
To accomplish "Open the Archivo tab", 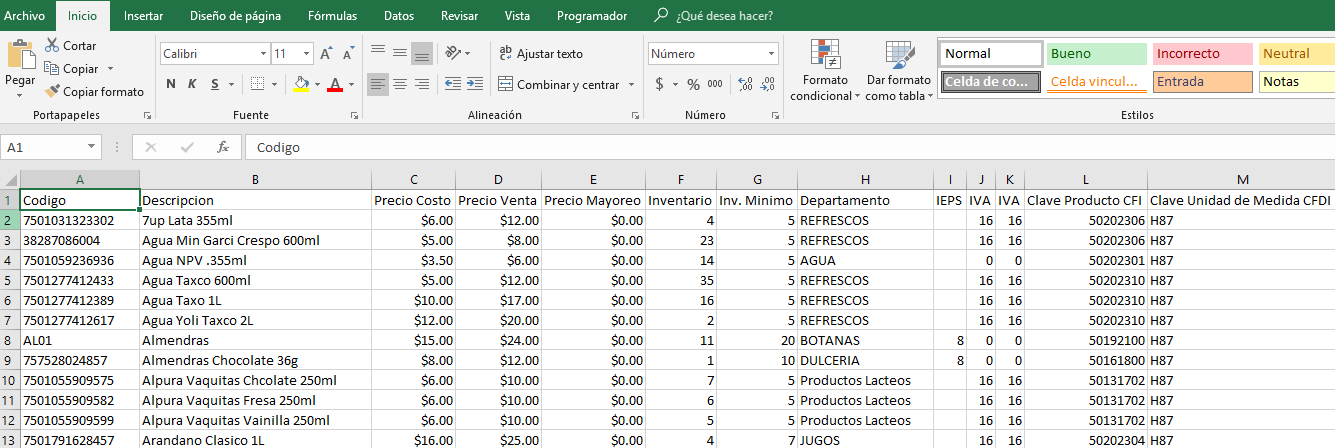I will pos(26,16).
